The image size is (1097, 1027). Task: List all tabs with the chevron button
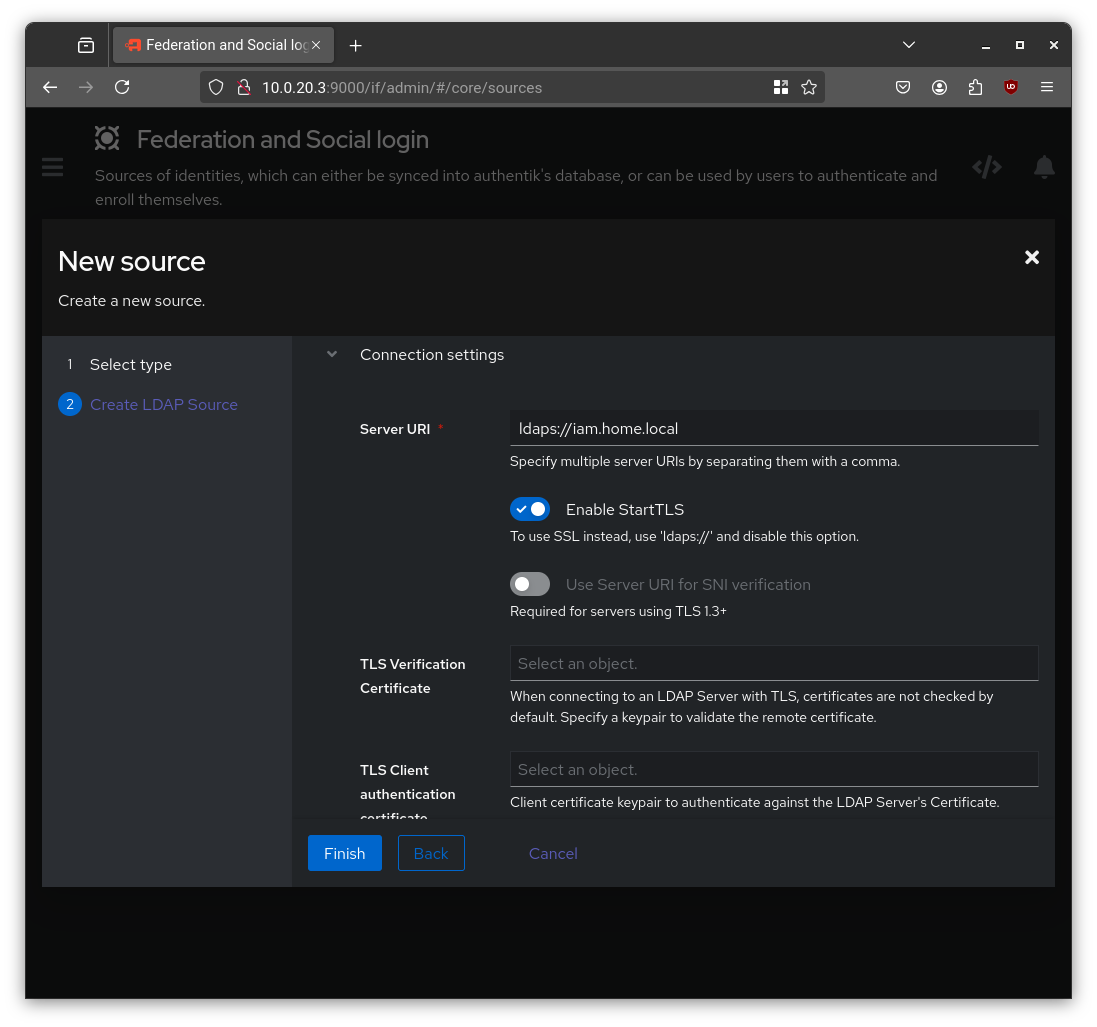(909, 45)
